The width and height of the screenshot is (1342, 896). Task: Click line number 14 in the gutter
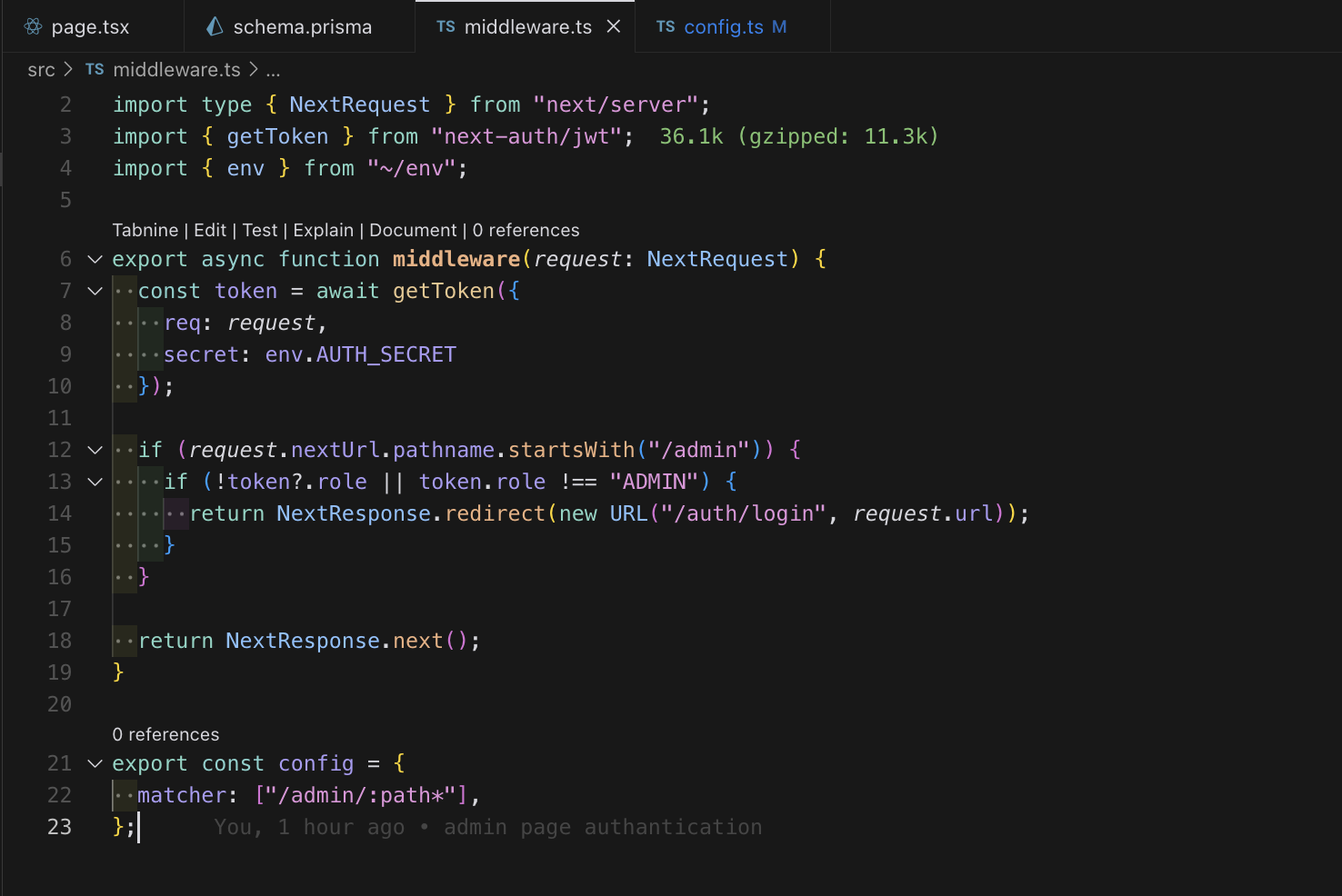[x=59, y=513]
